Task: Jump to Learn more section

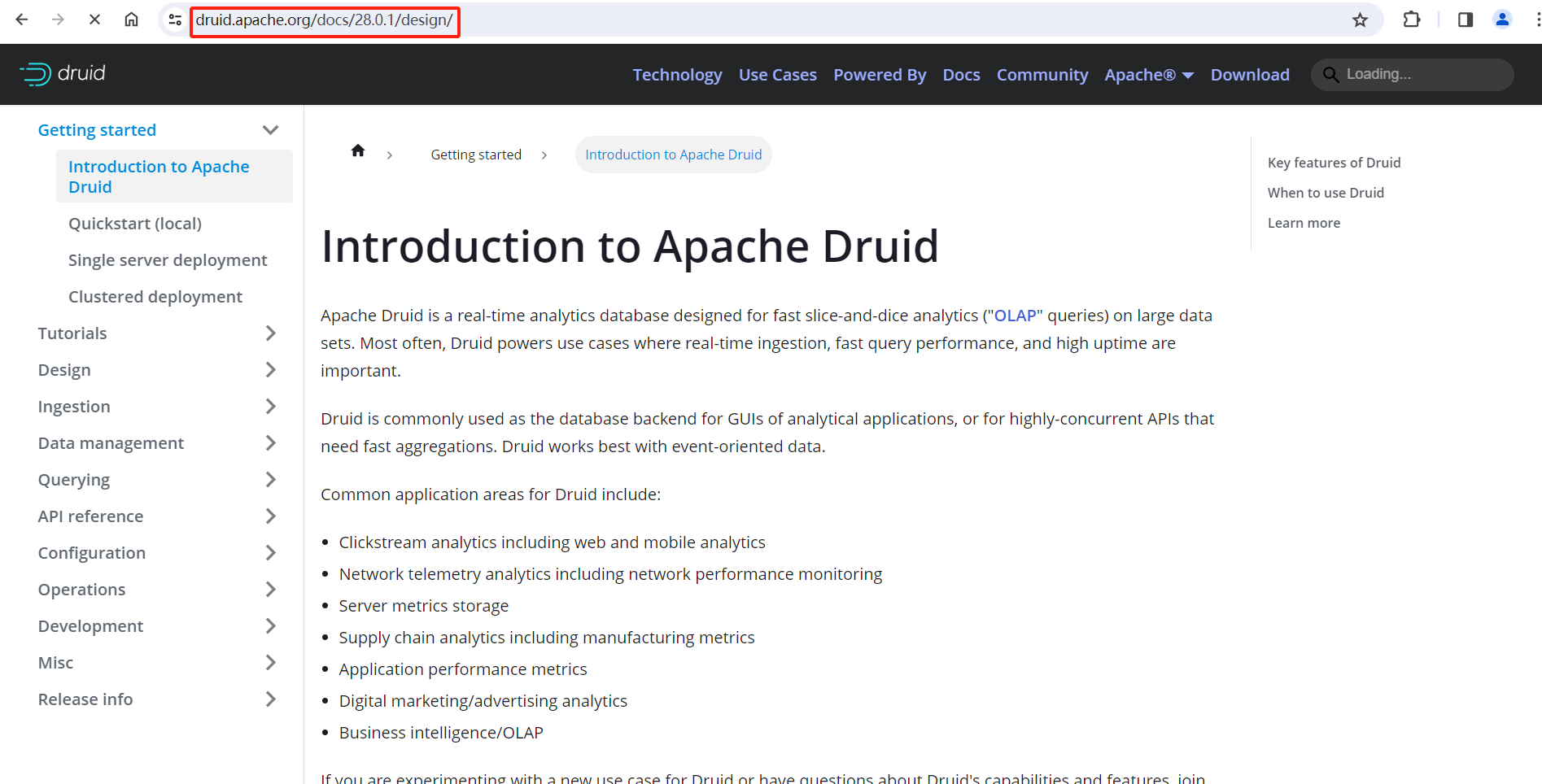Action: click(1304, 223)
